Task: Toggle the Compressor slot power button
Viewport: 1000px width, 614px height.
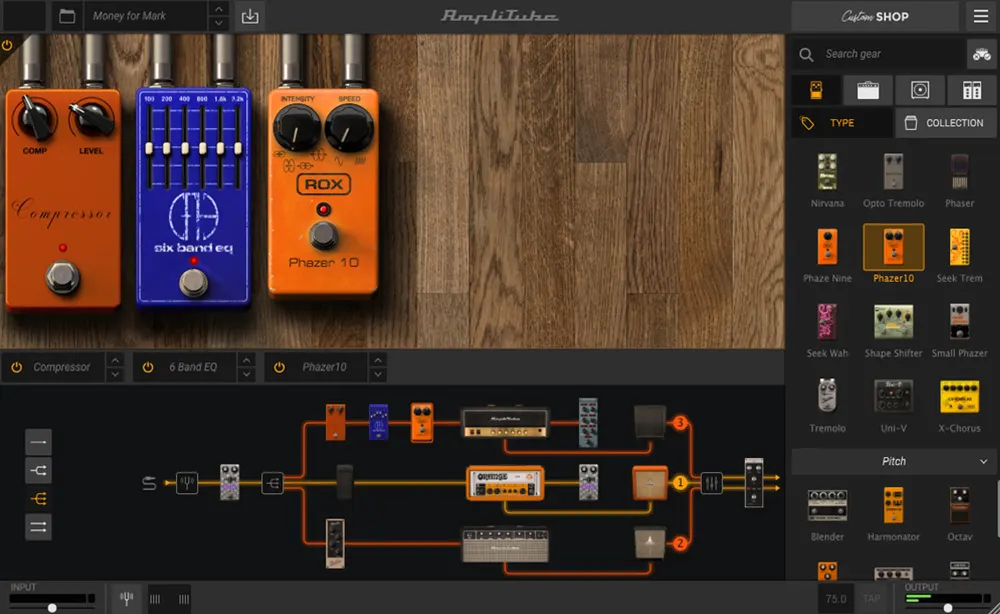Action: tap(17, 367)
